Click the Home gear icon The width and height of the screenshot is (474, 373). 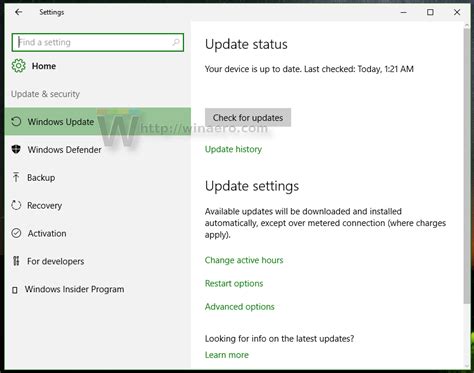click(x=18, y=66)
